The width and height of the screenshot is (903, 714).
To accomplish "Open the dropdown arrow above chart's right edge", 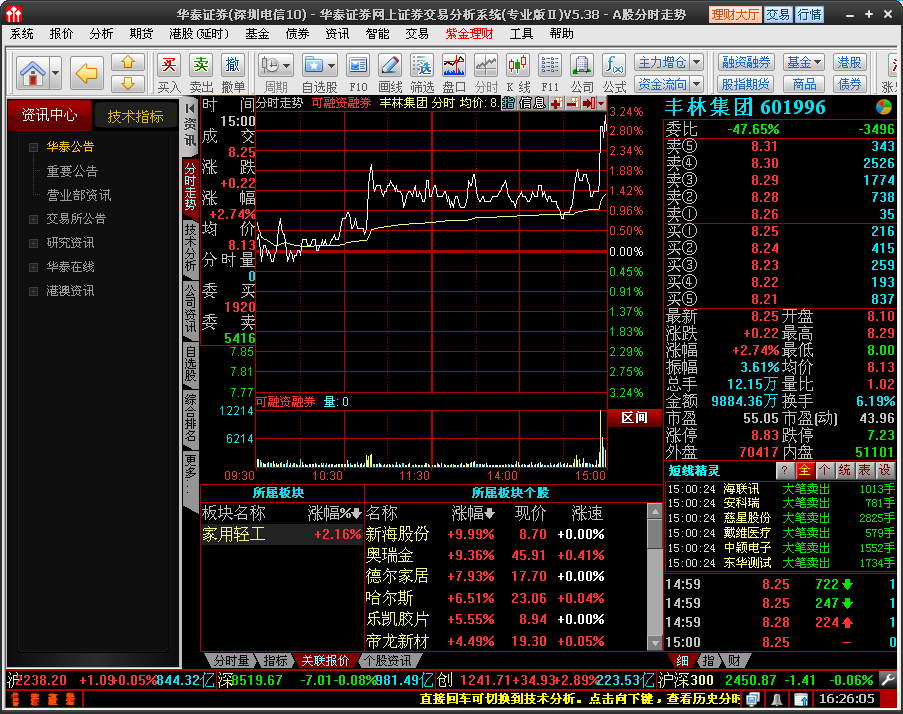I will pyautogui.click(x=601, y=104).
